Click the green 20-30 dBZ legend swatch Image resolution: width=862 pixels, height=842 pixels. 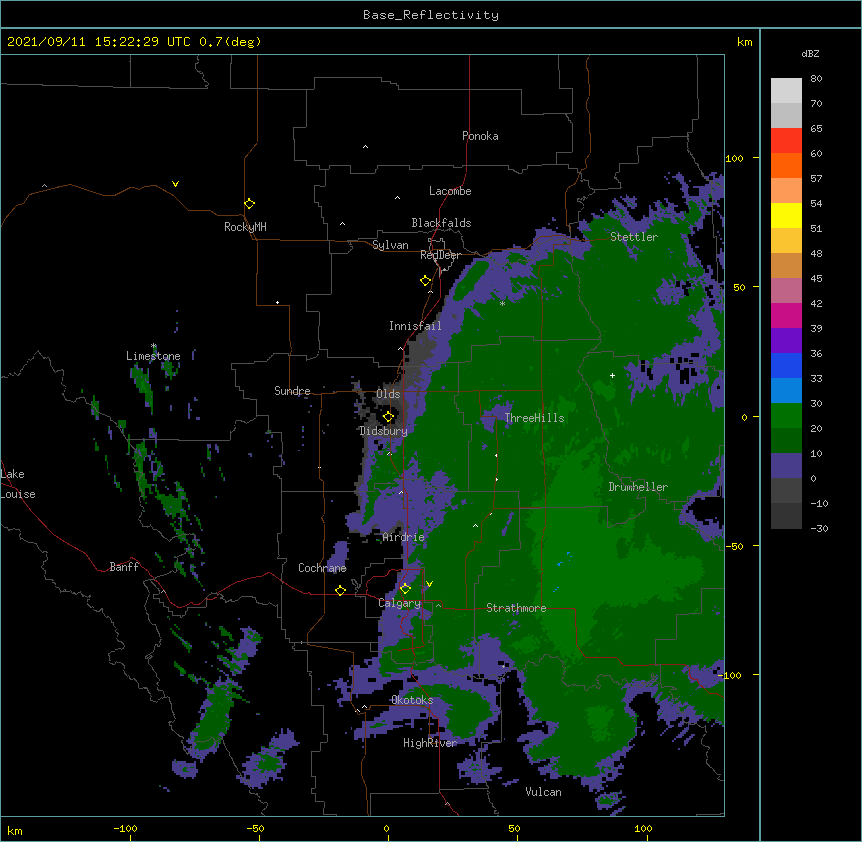tap(786, 416)
